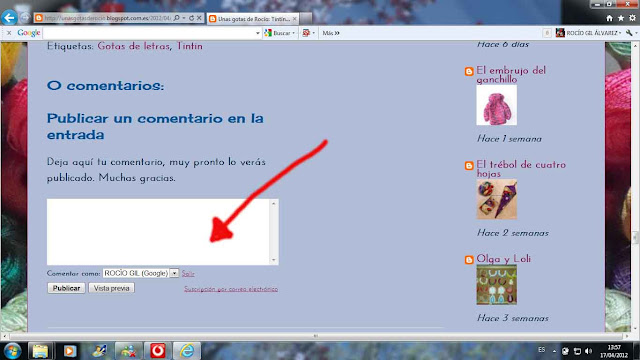This screenshot has height=360, width=640.
Task: Open the browser Home page icon
Action: [609, 18]
